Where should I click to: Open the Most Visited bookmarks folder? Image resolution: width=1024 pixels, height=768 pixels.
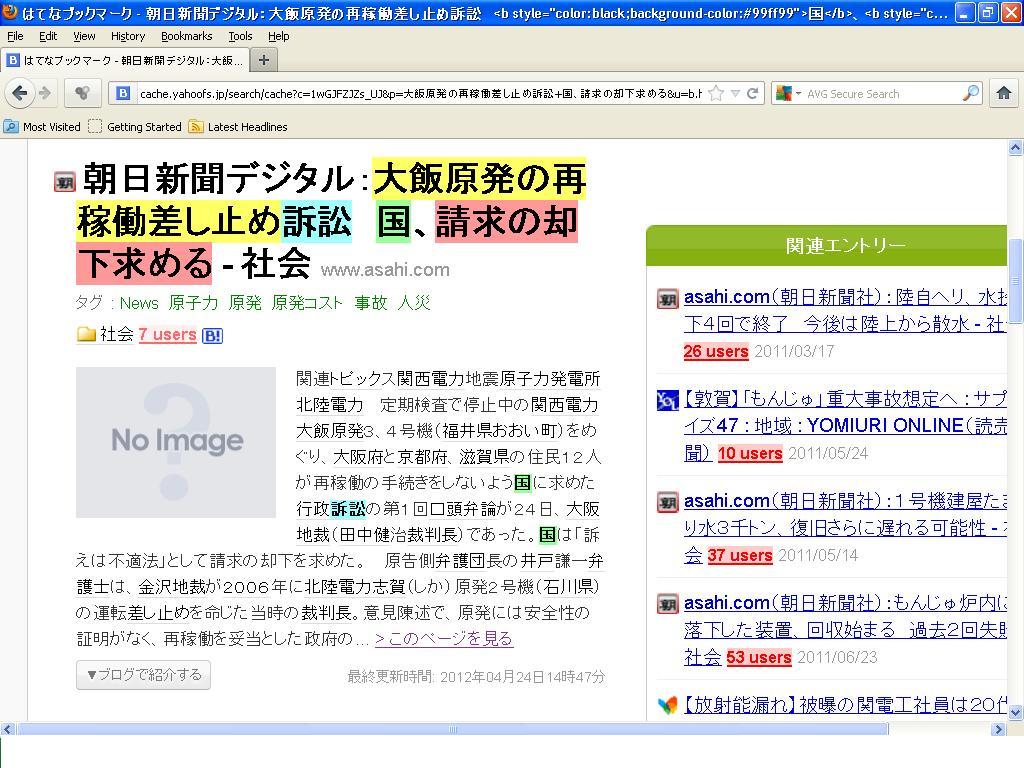click(x=42, y=127)
